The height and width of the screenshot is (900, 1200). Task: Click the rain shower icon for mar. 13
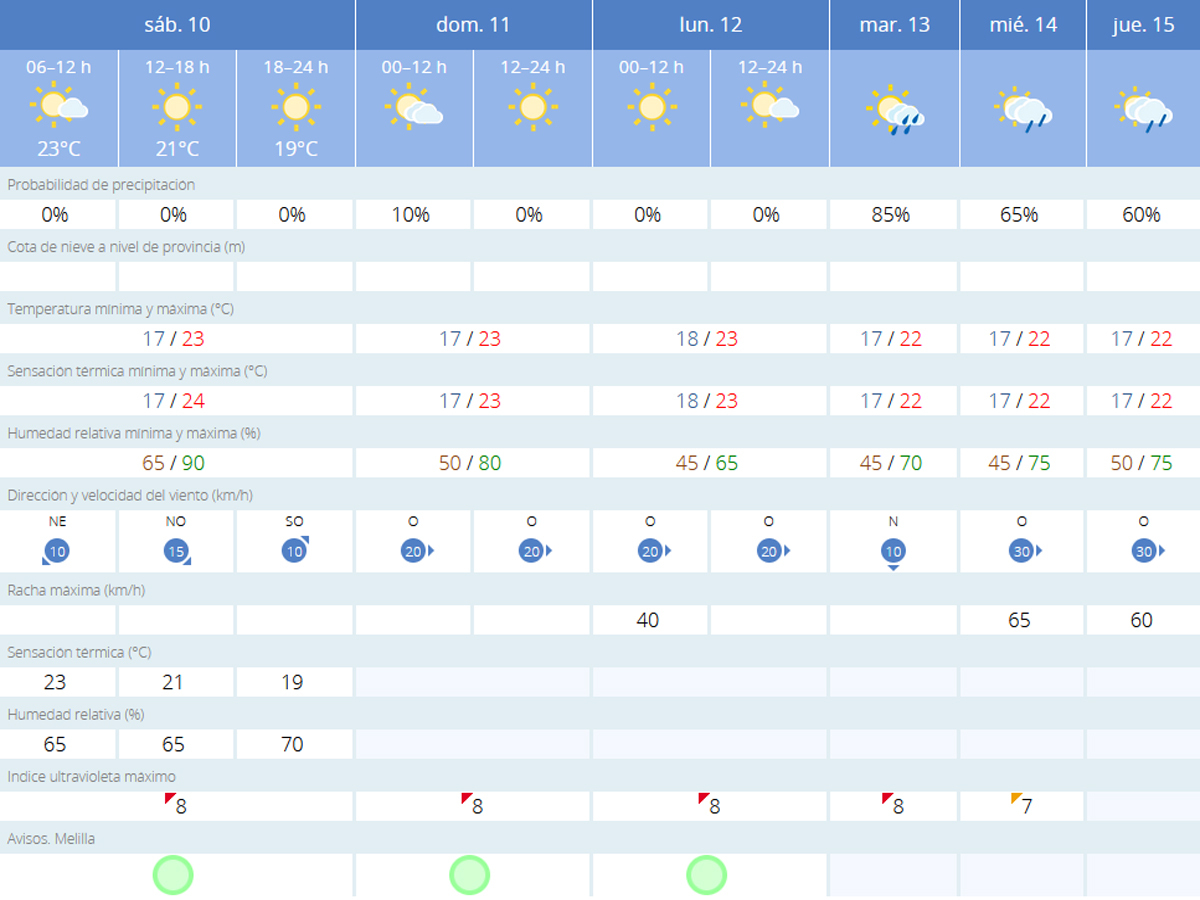pos(895,110)
